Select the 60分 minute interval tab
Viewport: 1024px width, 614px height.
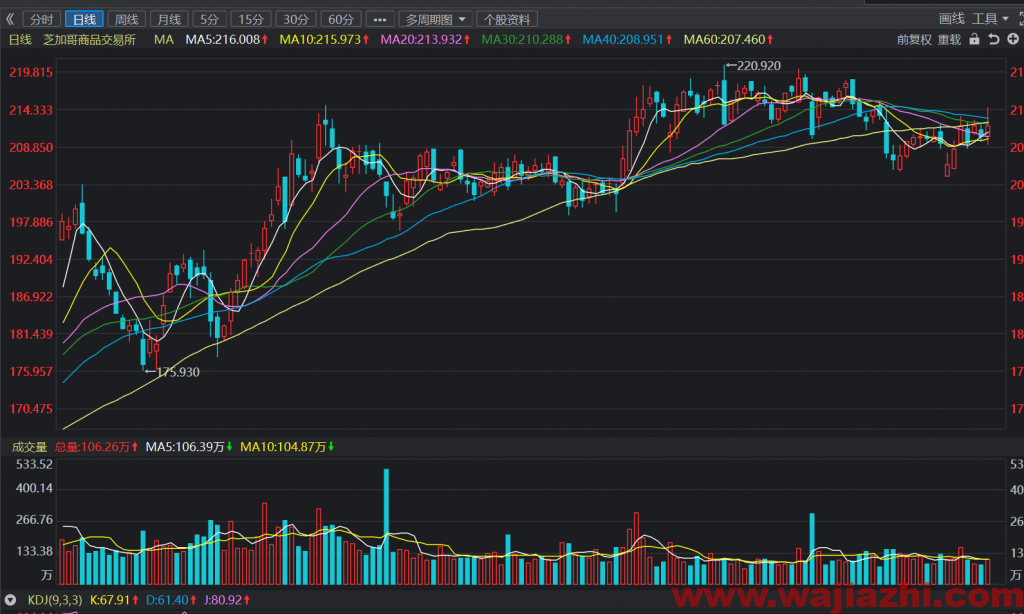tap(341, 19)
